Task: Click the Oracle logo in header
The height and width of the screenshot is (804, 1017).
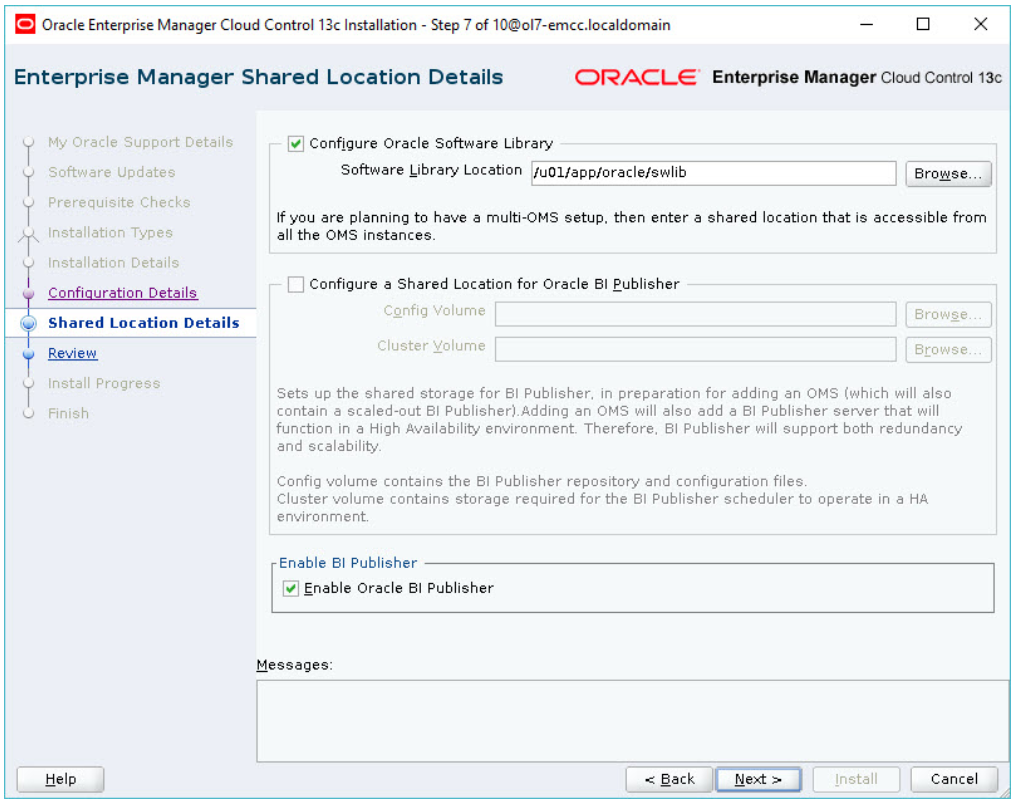Action: pyautogui.click(x=637, y=77)
